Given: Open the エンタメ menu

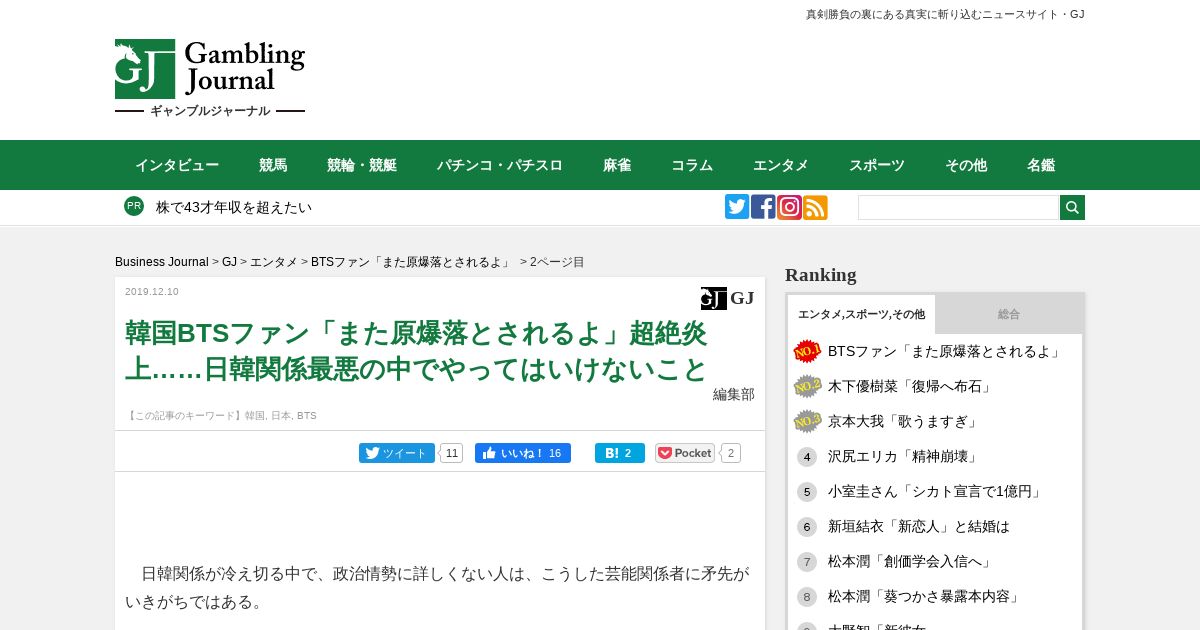Looking at the screenshot, I should [x=781, y=165].
